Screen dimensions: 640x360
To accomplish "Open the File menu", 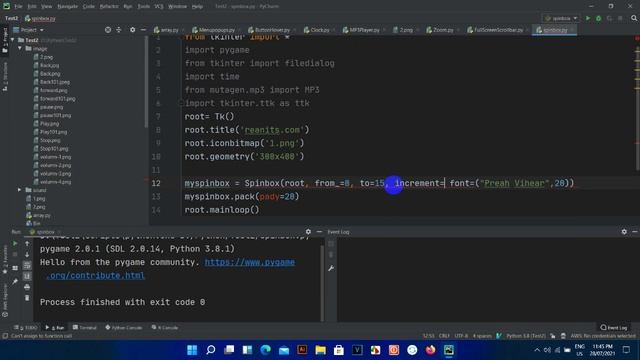I will 18,7.
